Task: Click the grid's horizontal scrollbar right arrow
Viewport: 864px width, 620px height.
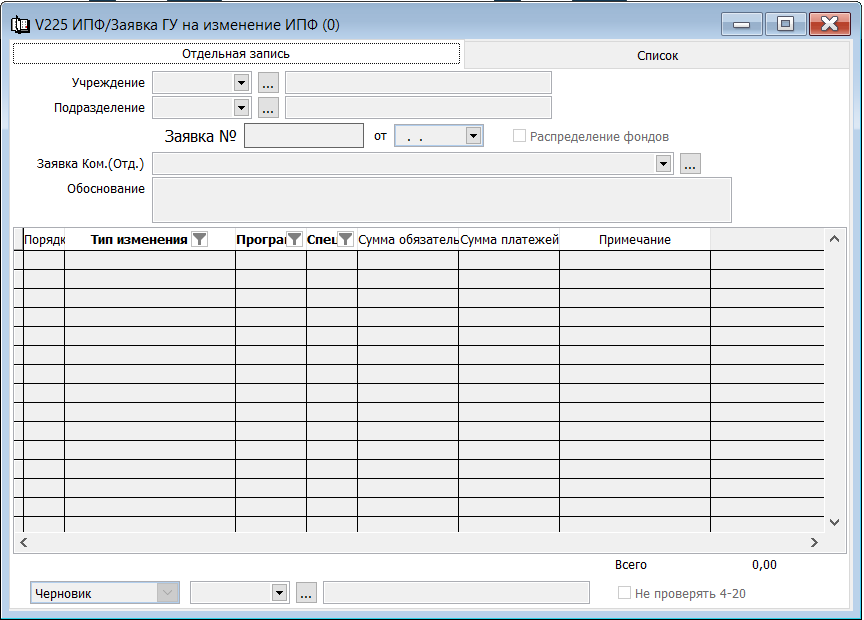Action: 814,542
